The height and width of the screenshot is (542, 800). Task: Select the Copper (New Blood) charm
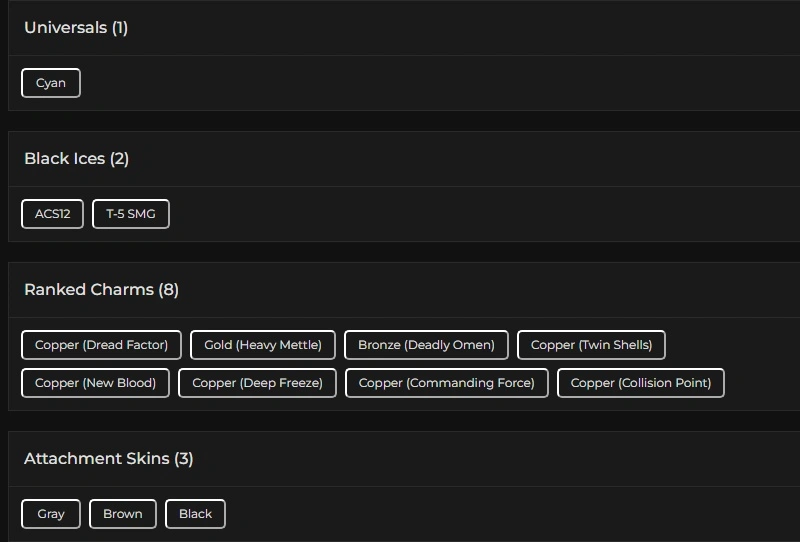click(95, 383)
